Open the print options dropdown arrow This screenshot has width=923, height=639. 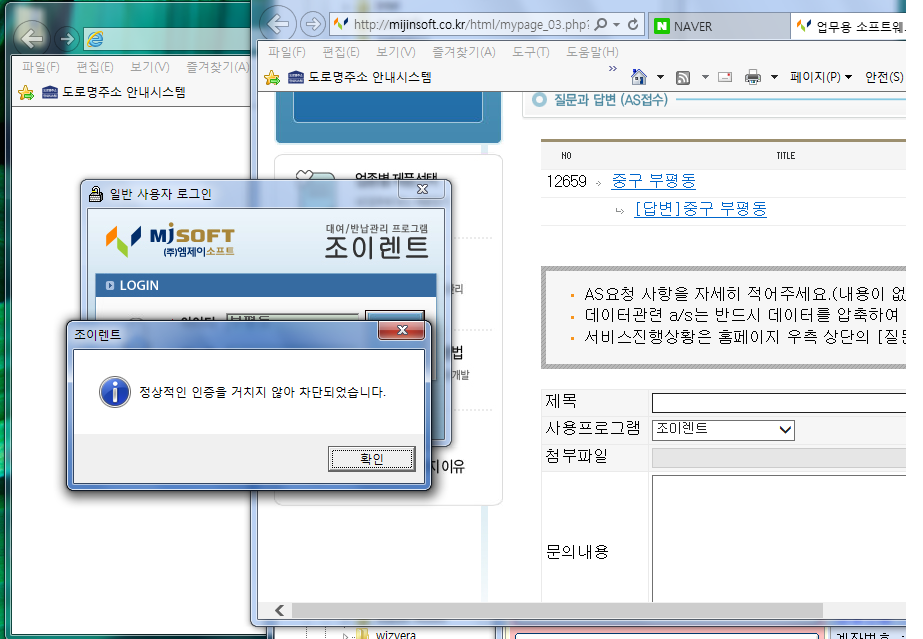775,77
